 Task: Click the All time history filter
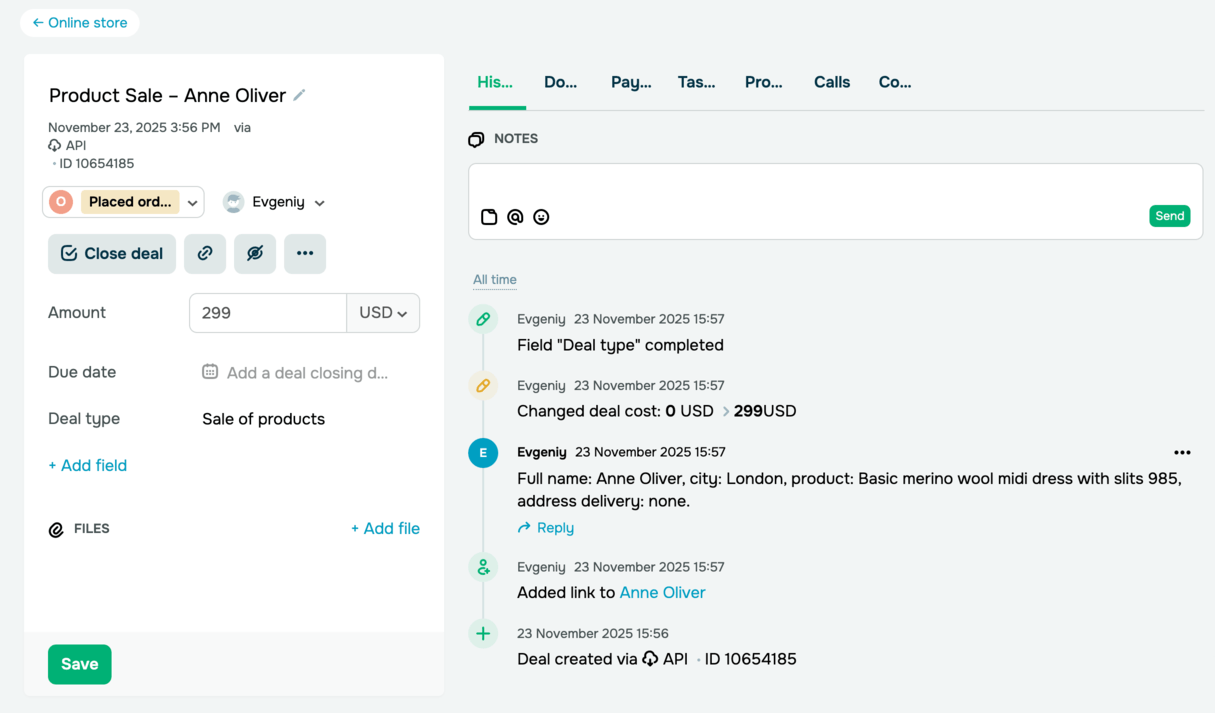tap(495, 280)
